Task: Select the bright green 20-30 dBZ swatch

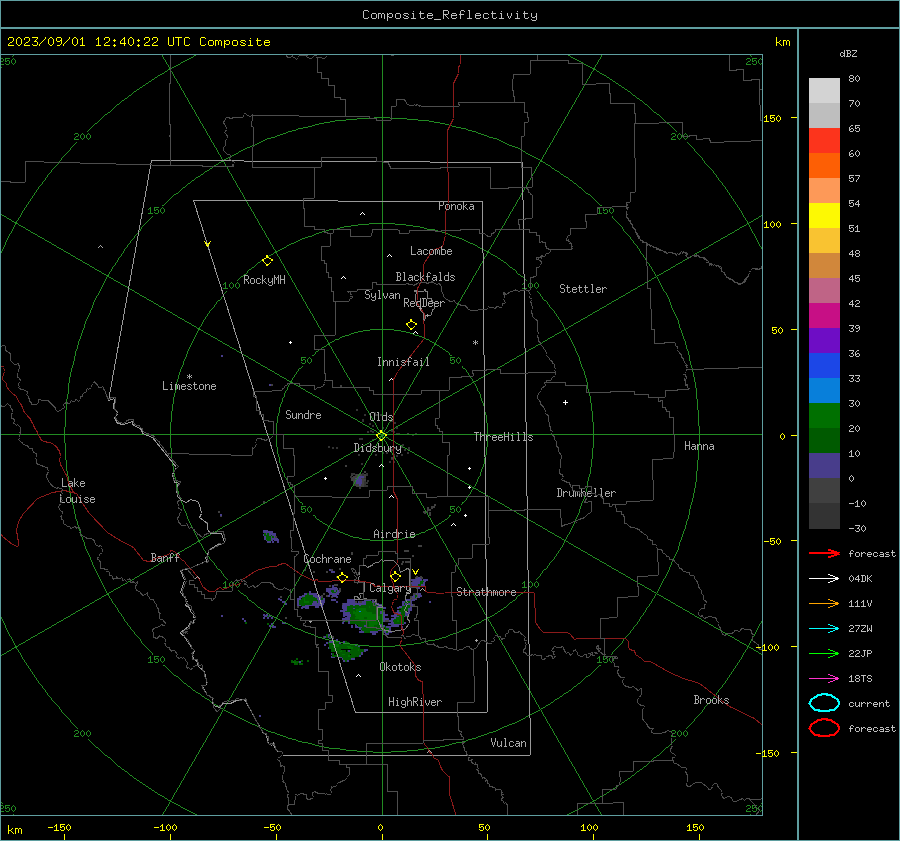Action: pos(824,415)
